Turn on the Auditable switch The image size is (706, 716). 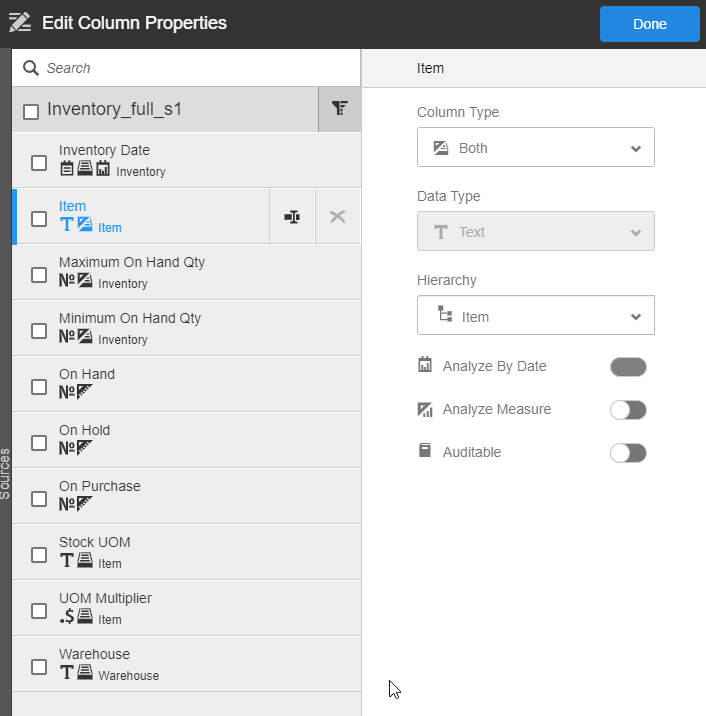(x=628, y=453)
